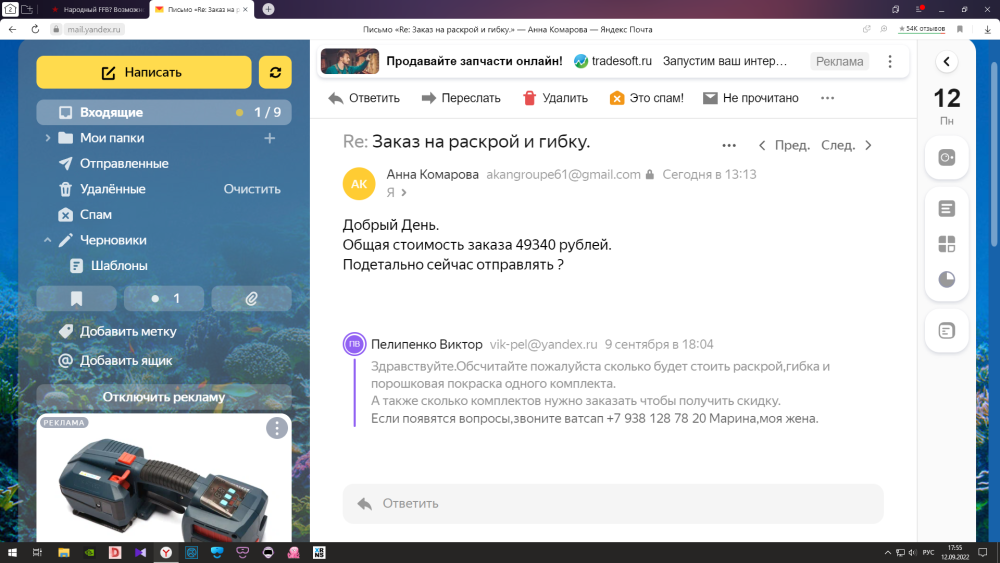Open the Отправленные folder
Image resolution: width=1000 pixels, height=563 pixels.
[124, 163]
